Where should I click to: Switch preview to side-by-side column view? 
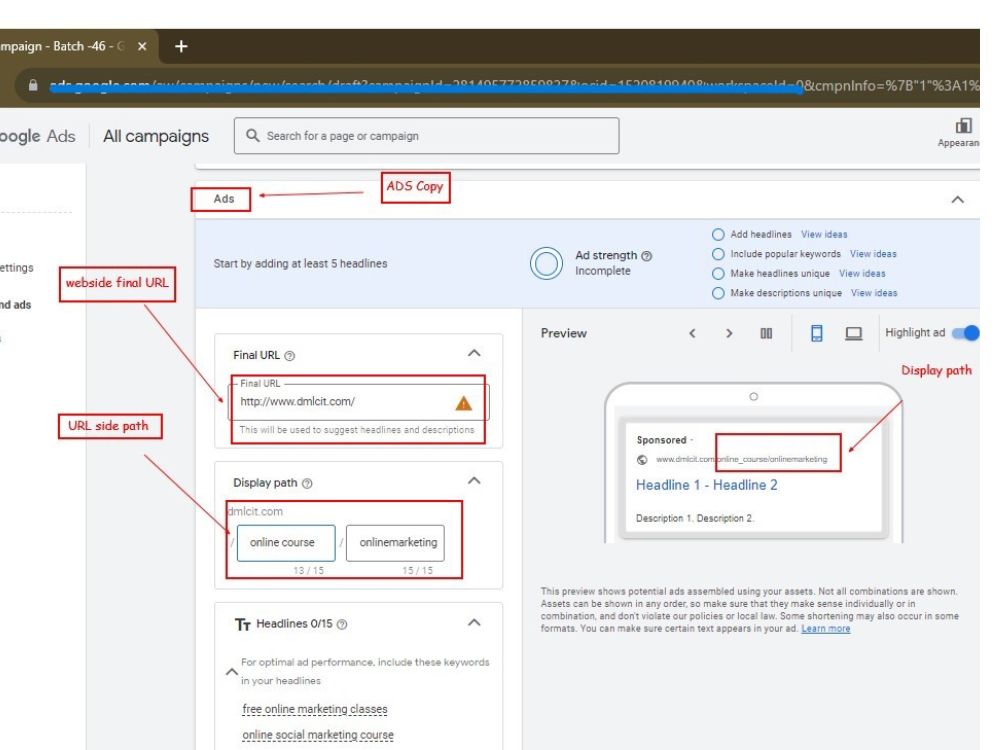tap(766, 334)
